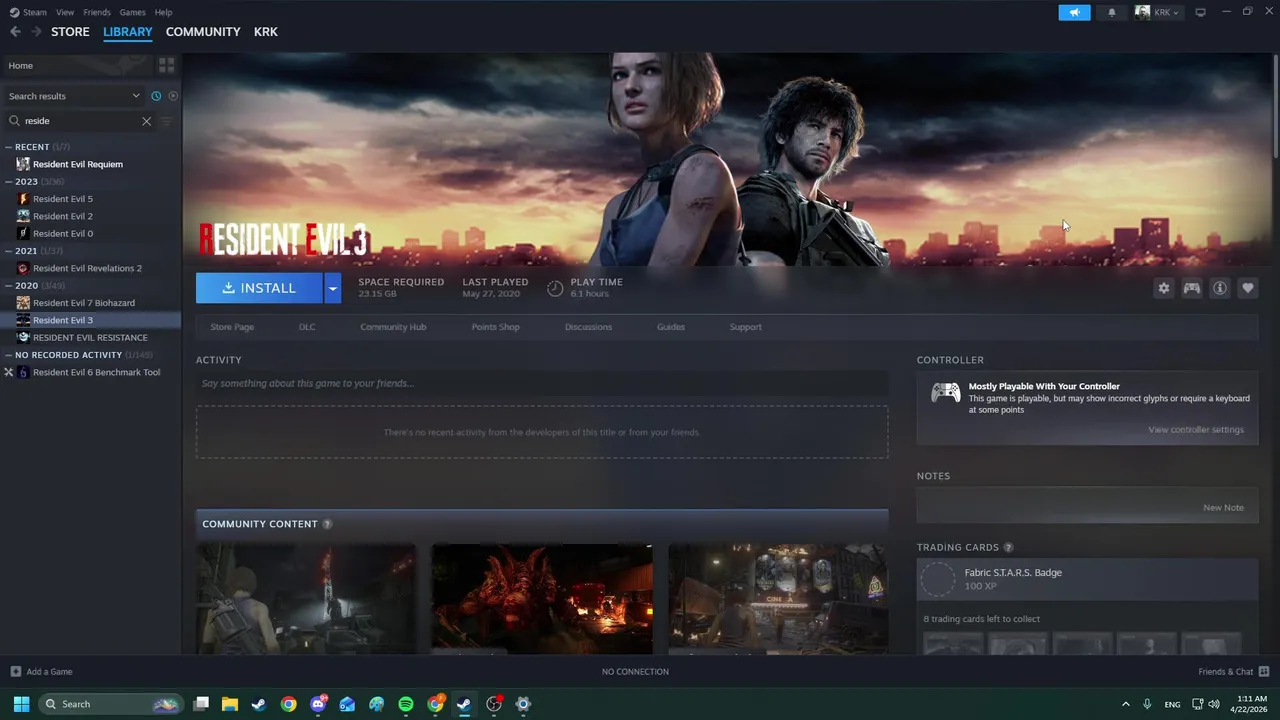Open Spotify from the taskbar

pos(406,704)
